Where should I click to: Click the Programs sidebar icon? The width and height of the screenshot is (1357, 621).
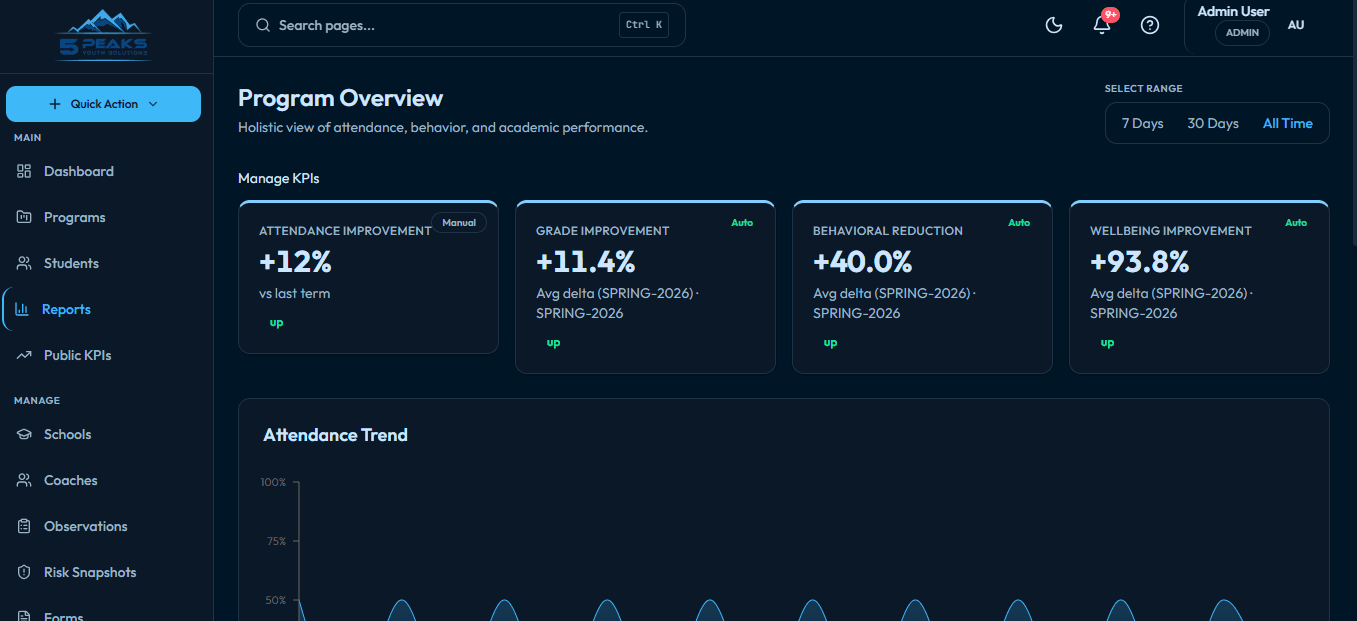(x=25, y=217)
